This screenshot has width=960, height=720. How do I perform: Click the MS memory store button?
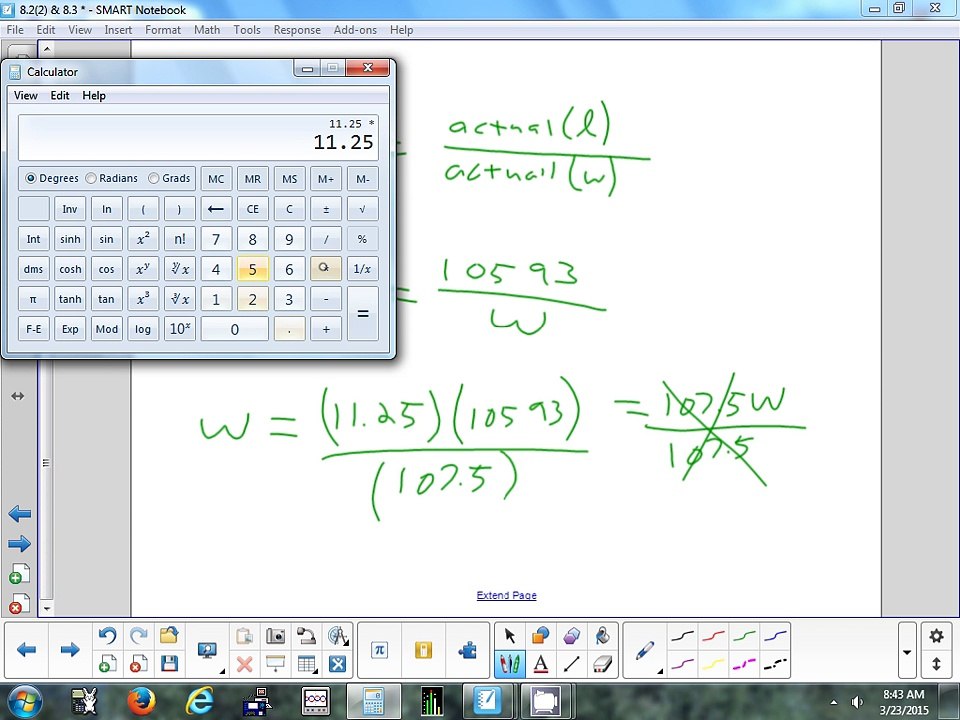click(289, 179)
